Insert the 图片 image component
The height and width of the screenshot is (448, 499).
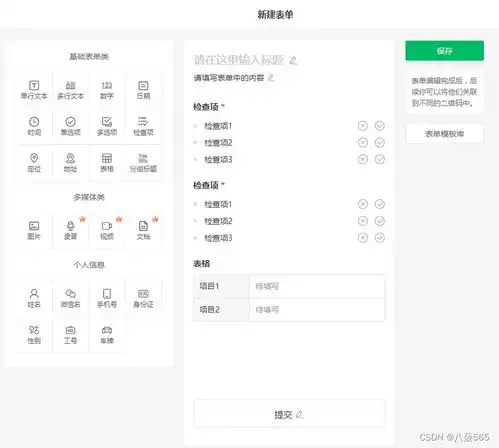coord(34,231)
